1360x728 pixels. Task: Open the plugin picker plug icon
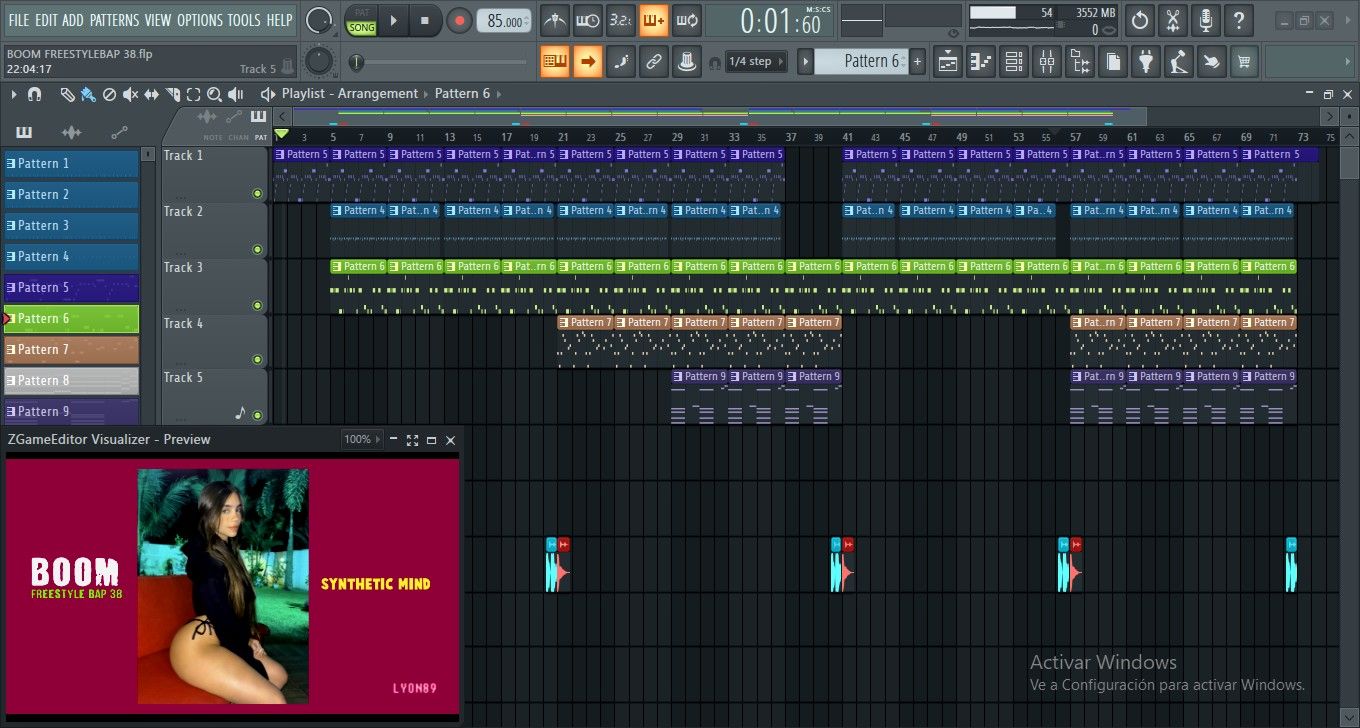tap(1145, 61)
